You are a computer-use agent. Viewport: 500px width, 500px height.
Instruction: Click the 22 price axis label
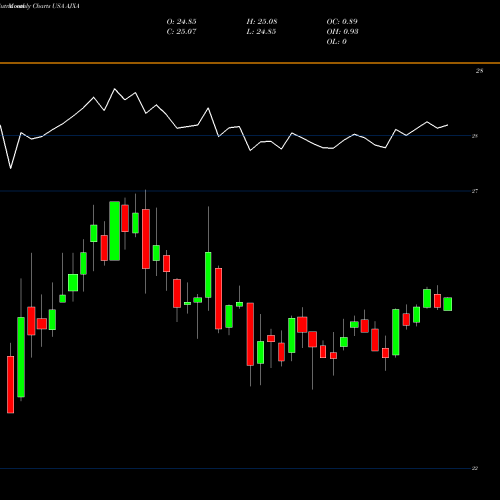[x=475, y=468]
